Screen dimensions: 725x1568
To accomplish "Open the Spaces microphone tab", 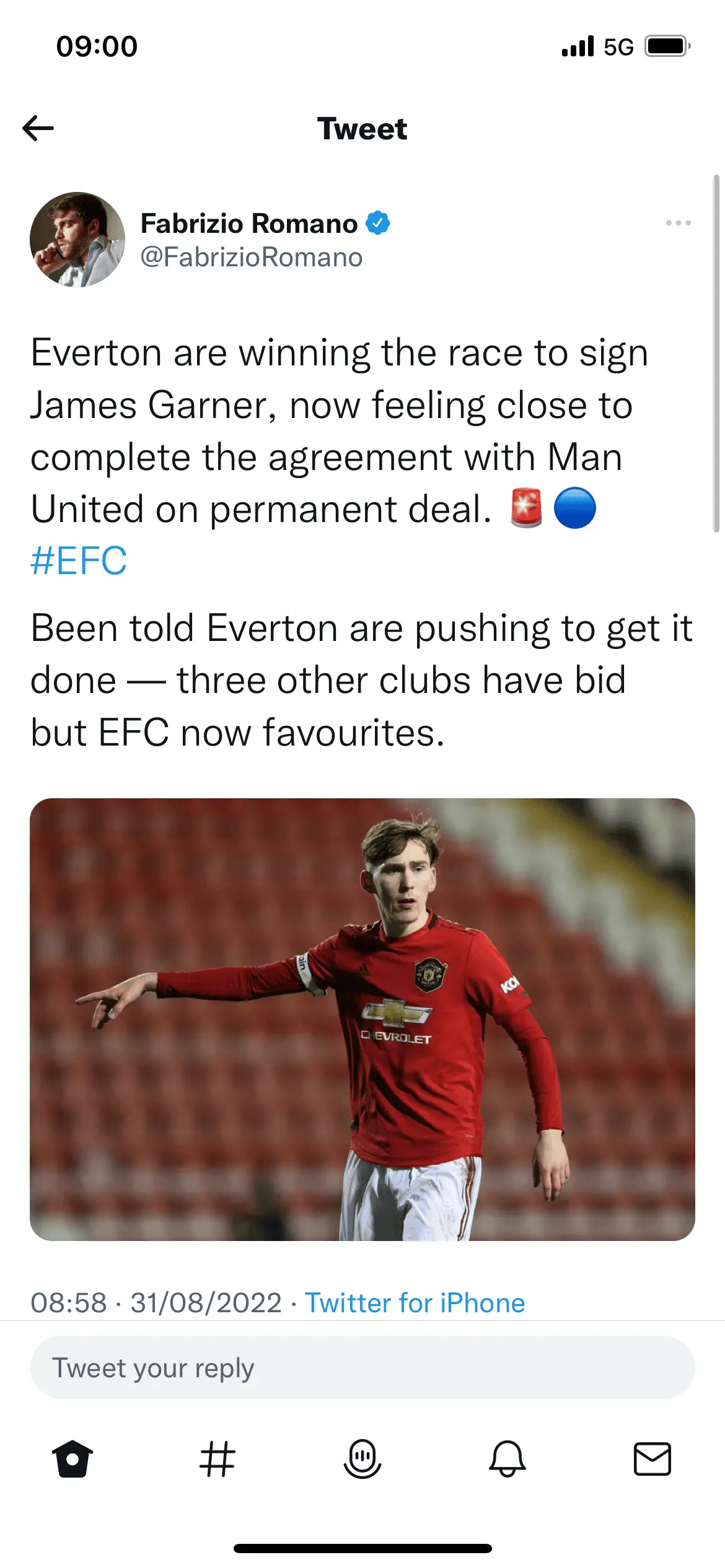I will (x=362, y=1459).
